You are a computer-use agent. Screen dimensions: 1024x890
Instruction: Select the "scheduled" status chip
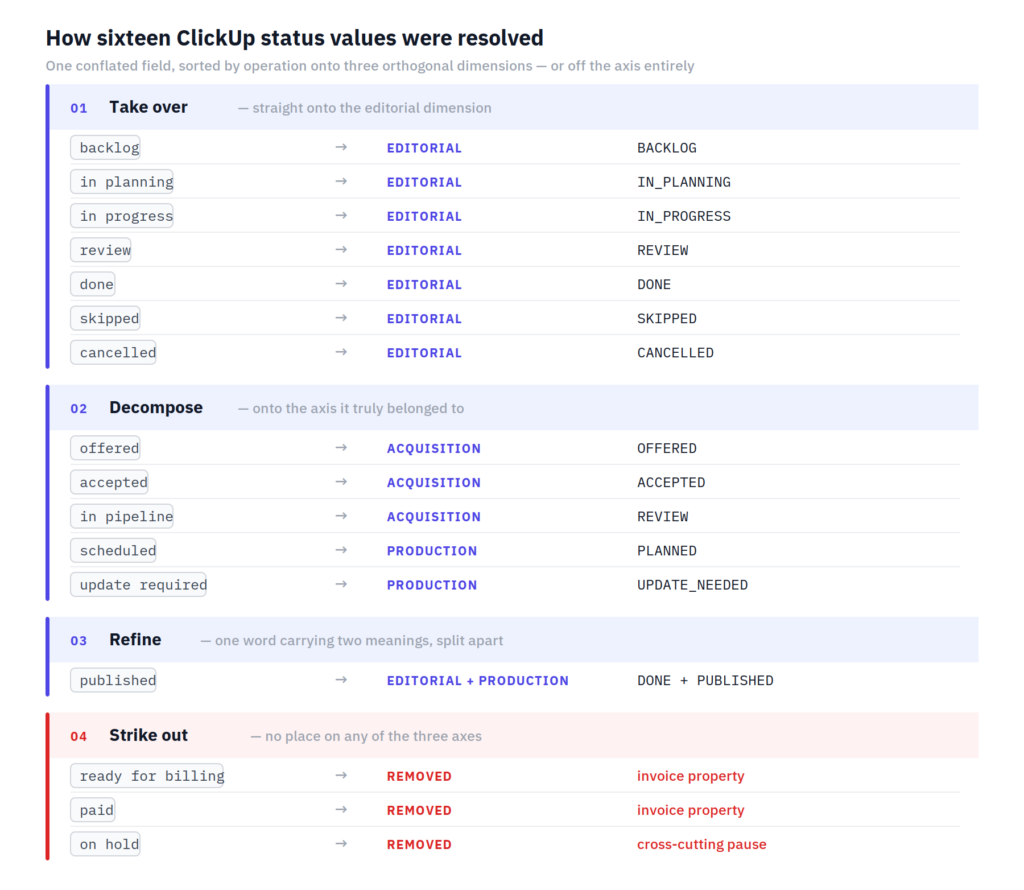tap(114, 550)
